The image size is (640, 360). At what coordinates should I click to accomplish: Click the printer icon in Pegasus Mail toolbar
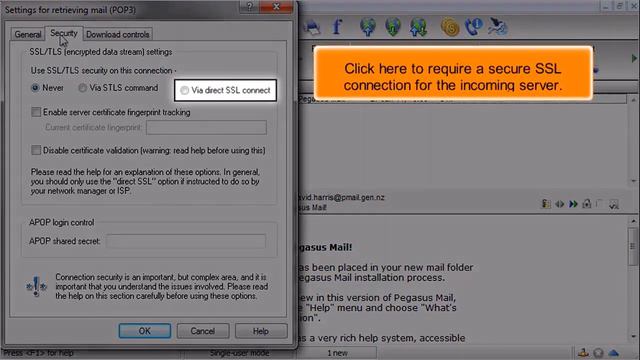[313, 27]
